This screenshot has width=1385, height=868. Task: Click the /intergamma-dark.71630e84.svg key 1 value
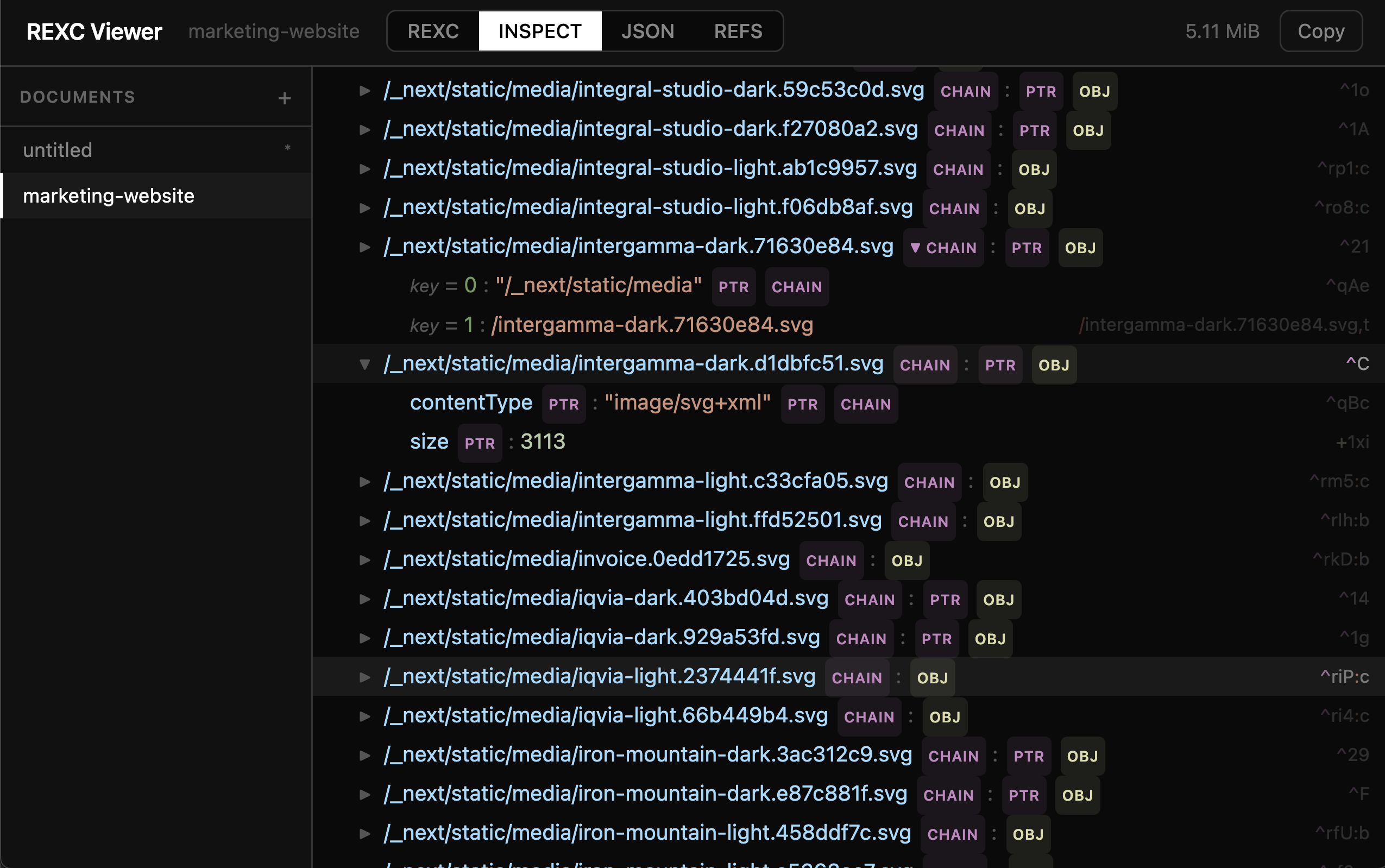[651, 325]
